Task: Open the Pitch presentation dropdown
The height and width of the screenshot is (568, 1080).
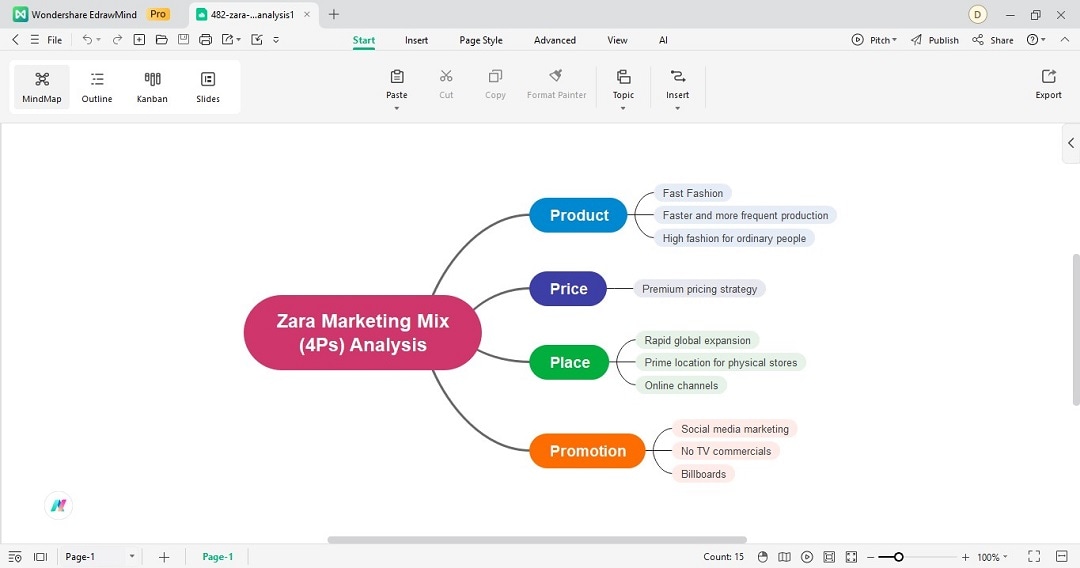Action: (x=874, y=40)
